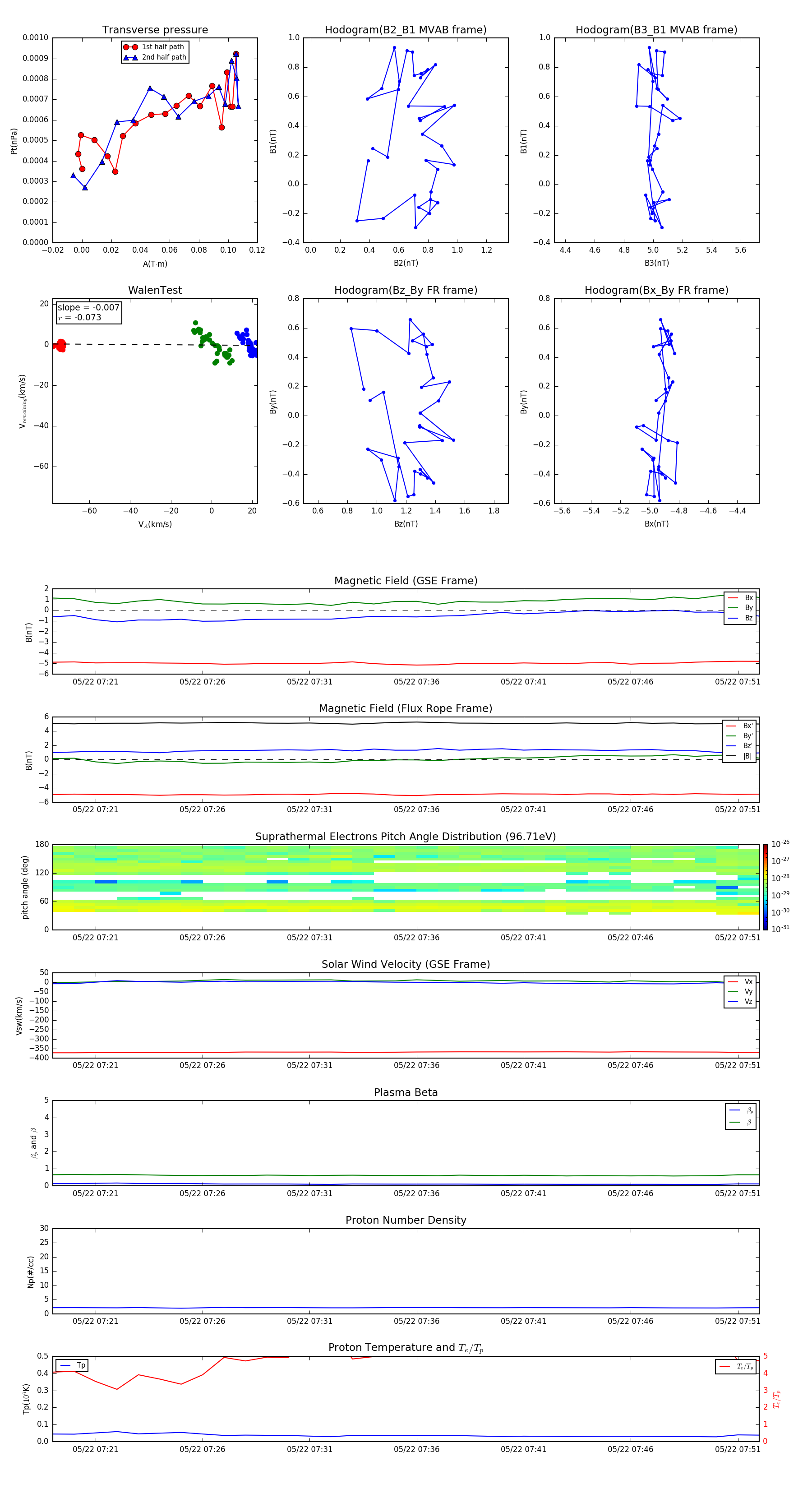The height and width of the screenshot is (1489, 812).
Task: Click the Suprathermal Electrons Pitch Angle Distribution title
Action: 406,837
